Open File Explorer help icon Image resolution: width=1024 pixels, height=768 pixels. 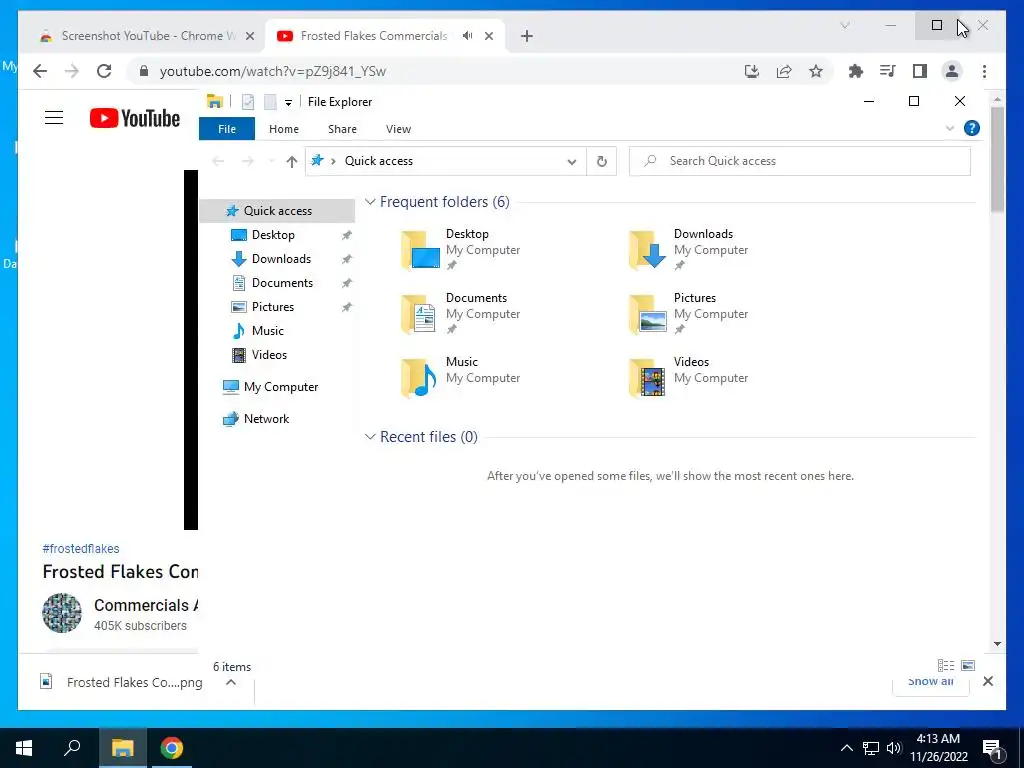click(971, 129)
